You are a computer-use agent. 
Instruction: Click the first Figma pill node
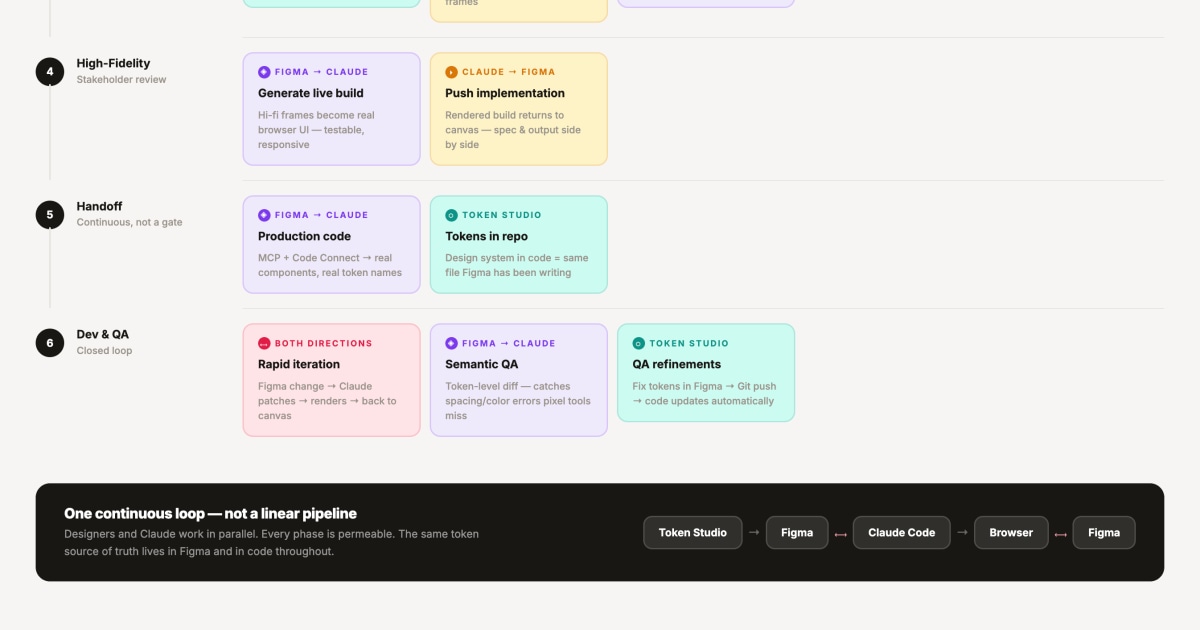797,532
